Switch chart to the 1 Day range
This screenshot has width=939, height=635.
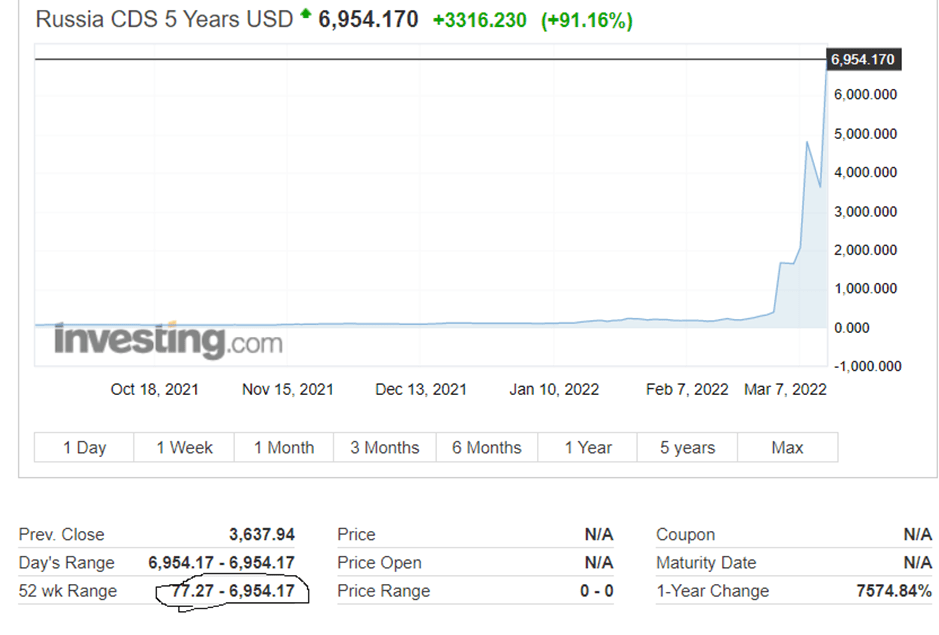click(x=84, y=447)
